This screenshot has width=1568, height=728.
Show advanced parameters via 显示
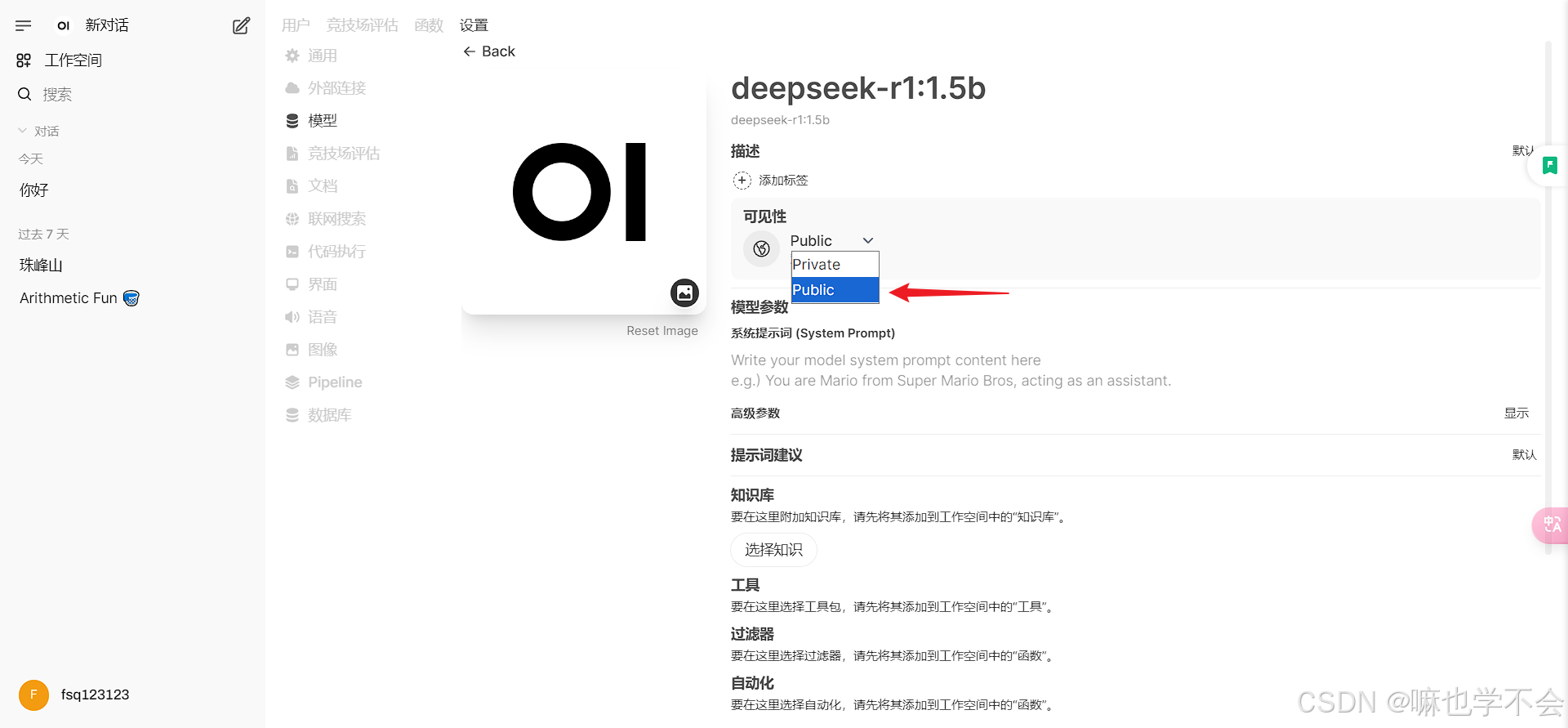pyautogui.click(x=1517, y=413)
